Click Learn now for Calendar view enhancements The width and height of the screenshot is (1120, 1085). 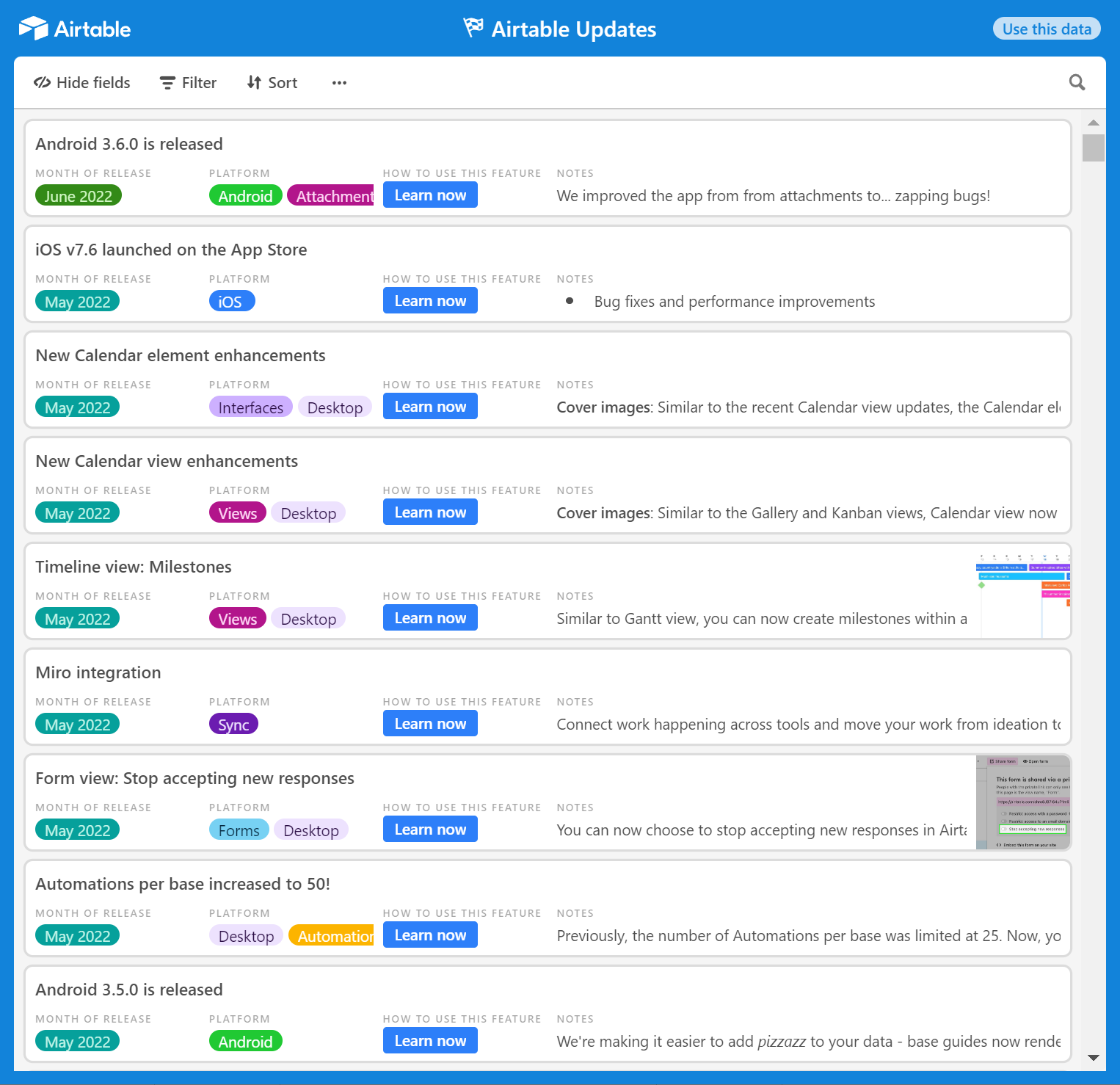pos(430,512)
